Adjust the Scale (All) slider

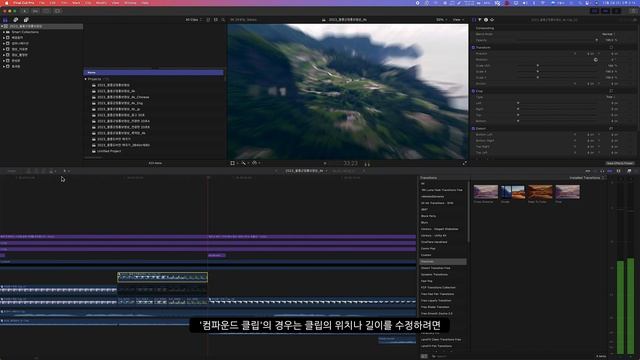[538, 66]
